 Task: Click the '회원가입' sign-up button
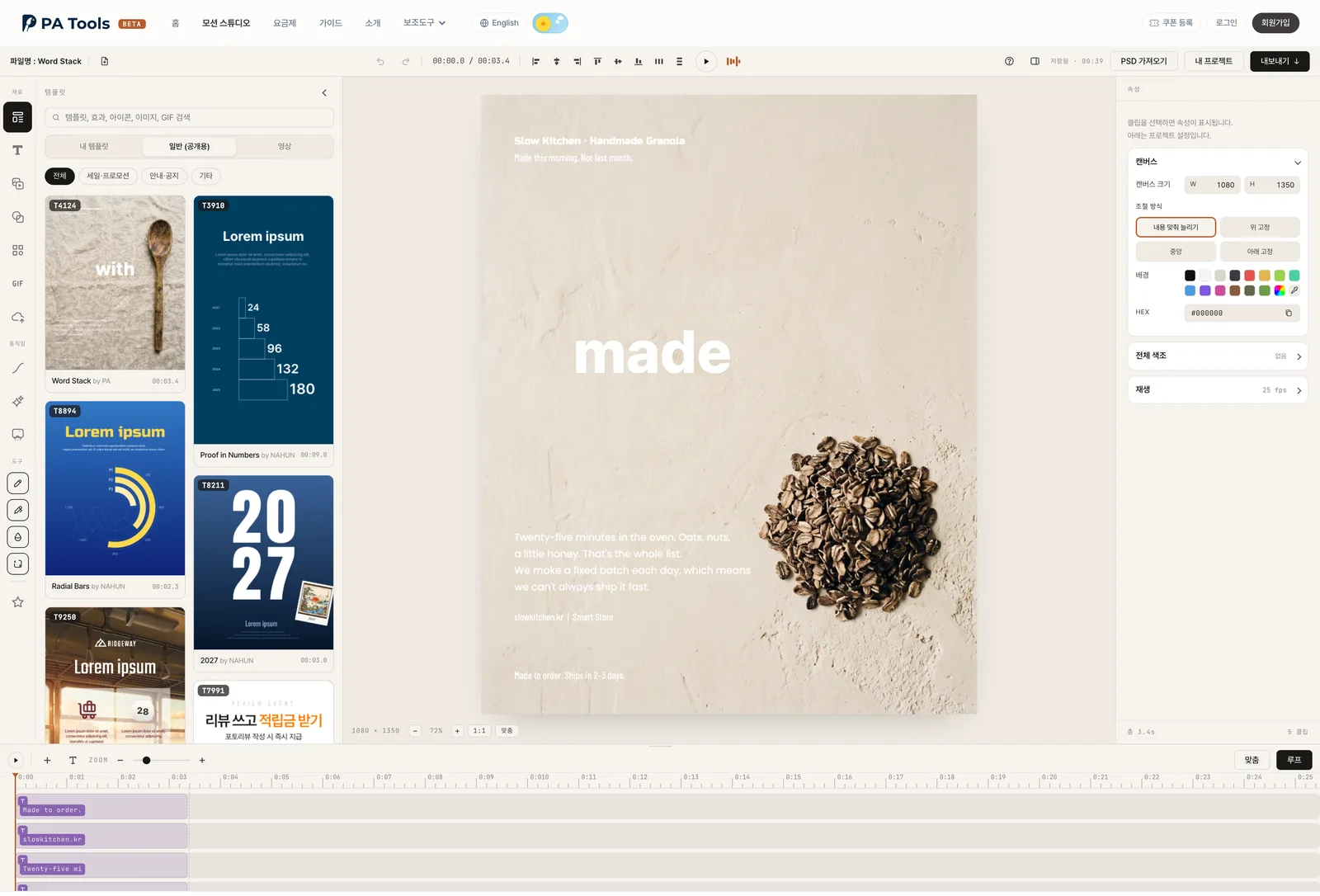click(x=1275, y=23)
